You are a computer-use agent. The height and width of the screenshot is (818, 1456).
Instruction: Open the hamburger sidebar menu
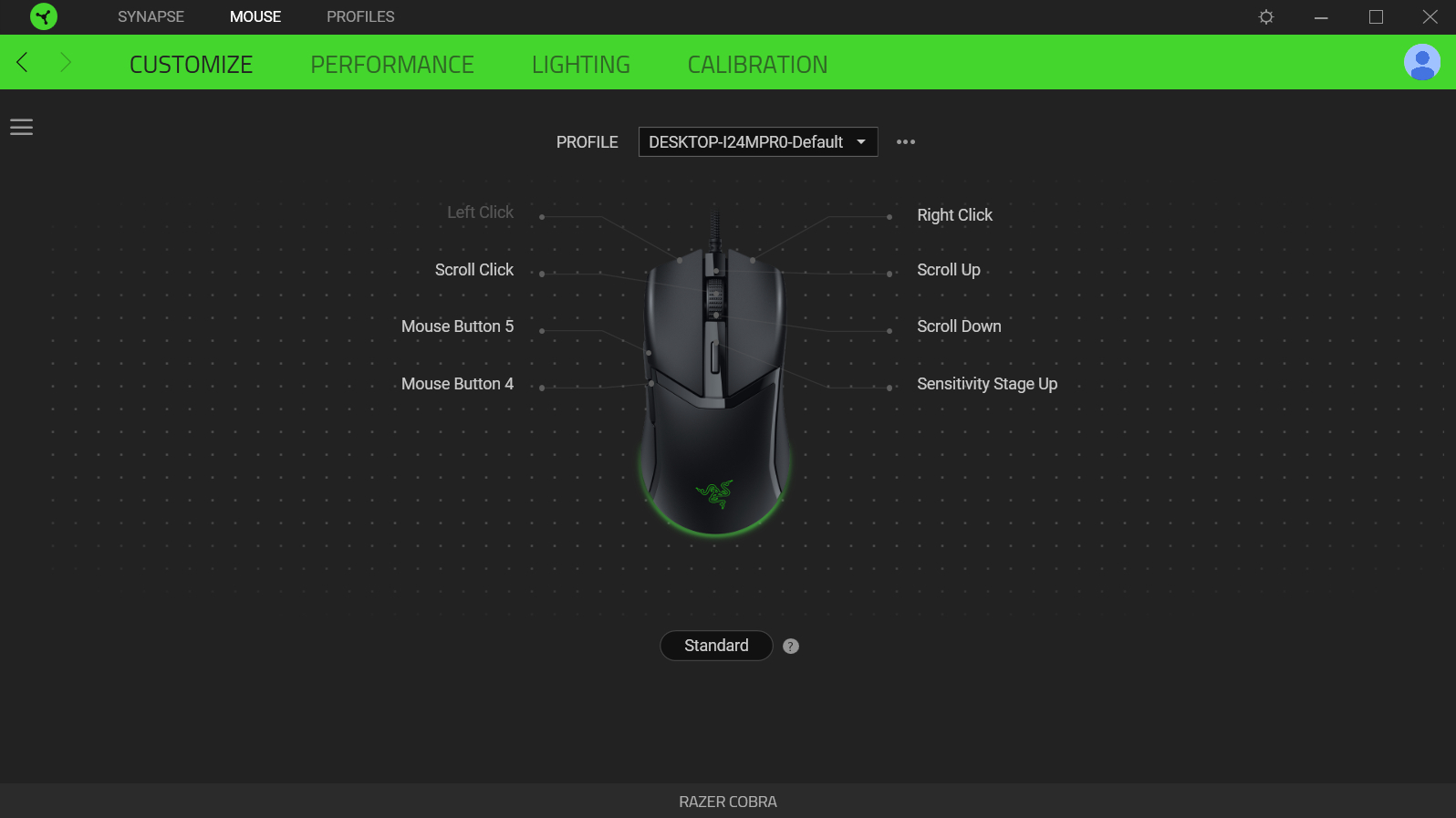coord(21,127)
